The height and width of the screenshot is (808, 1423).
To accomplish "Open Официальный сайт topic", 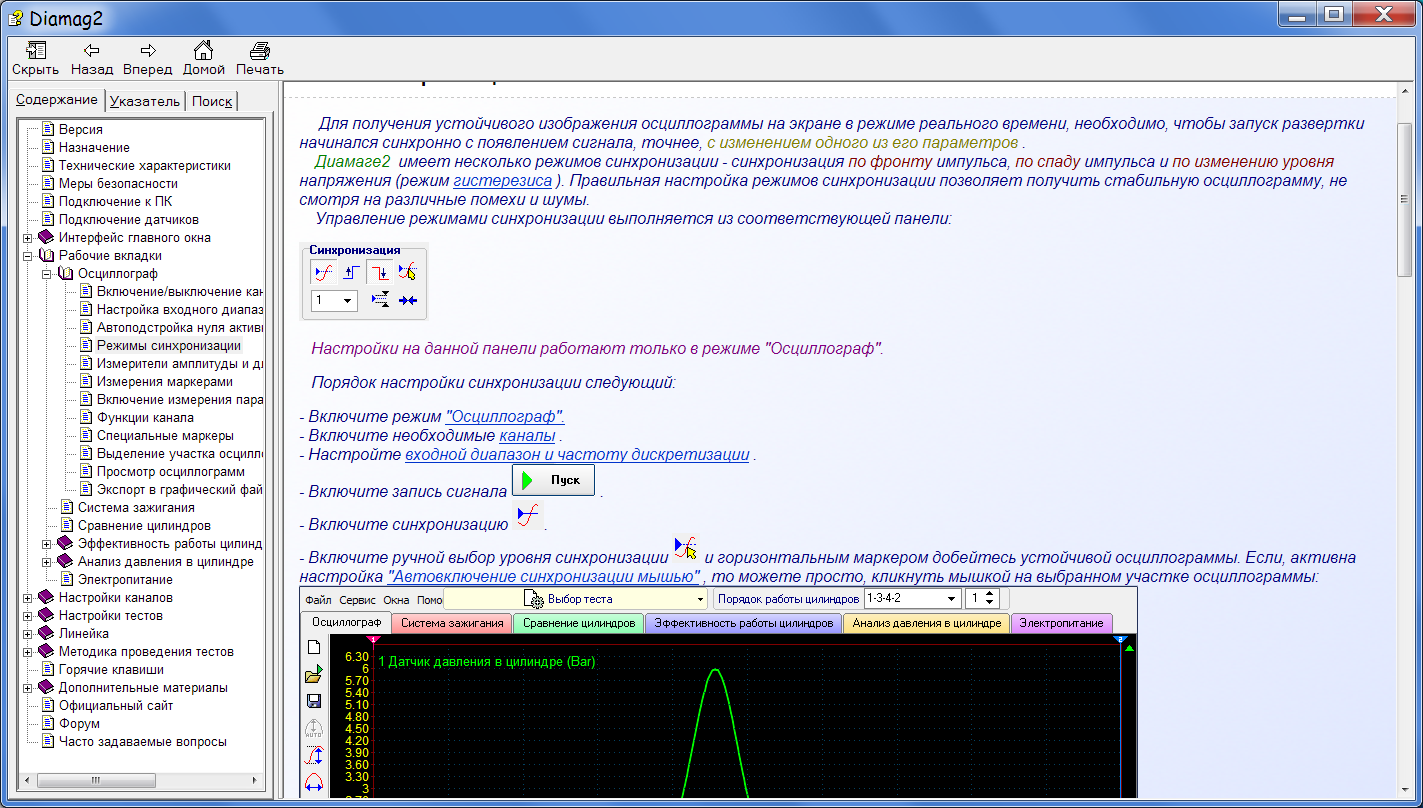I will click(x=115, y=706).
